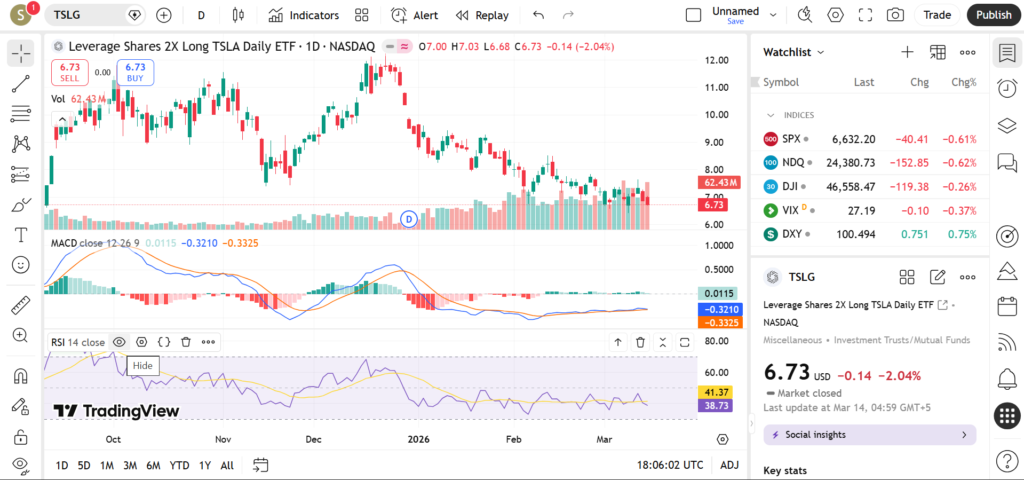The width and height of the screenshot is (1024, 480).
Task: Open Social insights link
Action: (869, 435)
